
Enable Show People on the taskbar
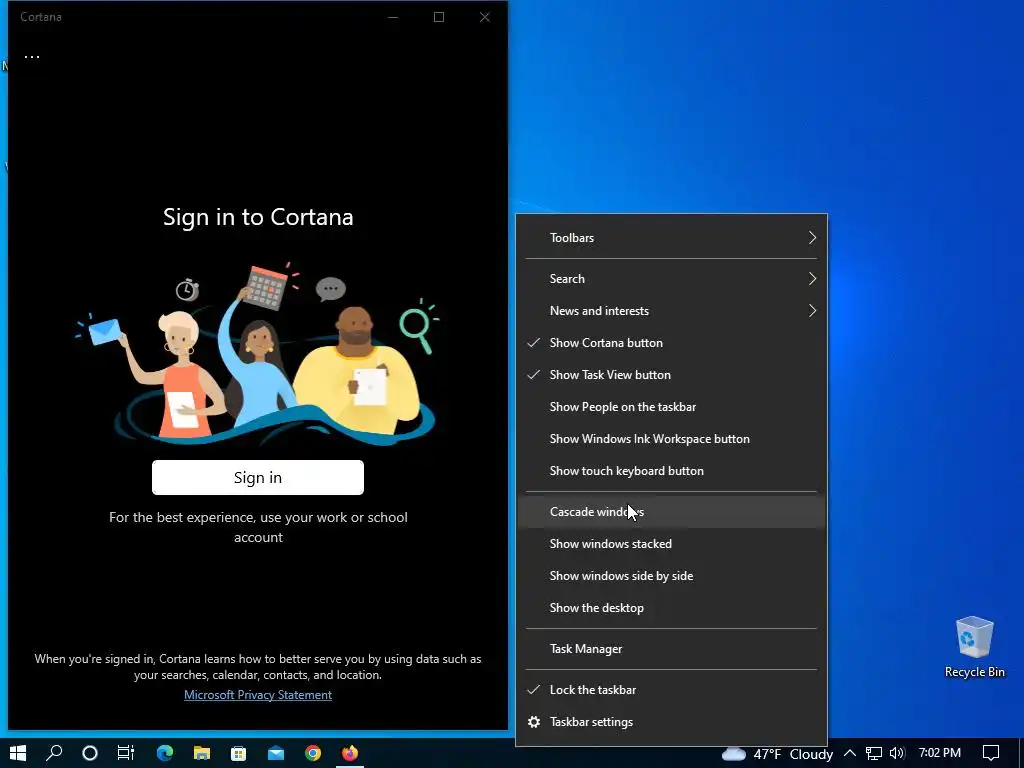pos(671,407)
